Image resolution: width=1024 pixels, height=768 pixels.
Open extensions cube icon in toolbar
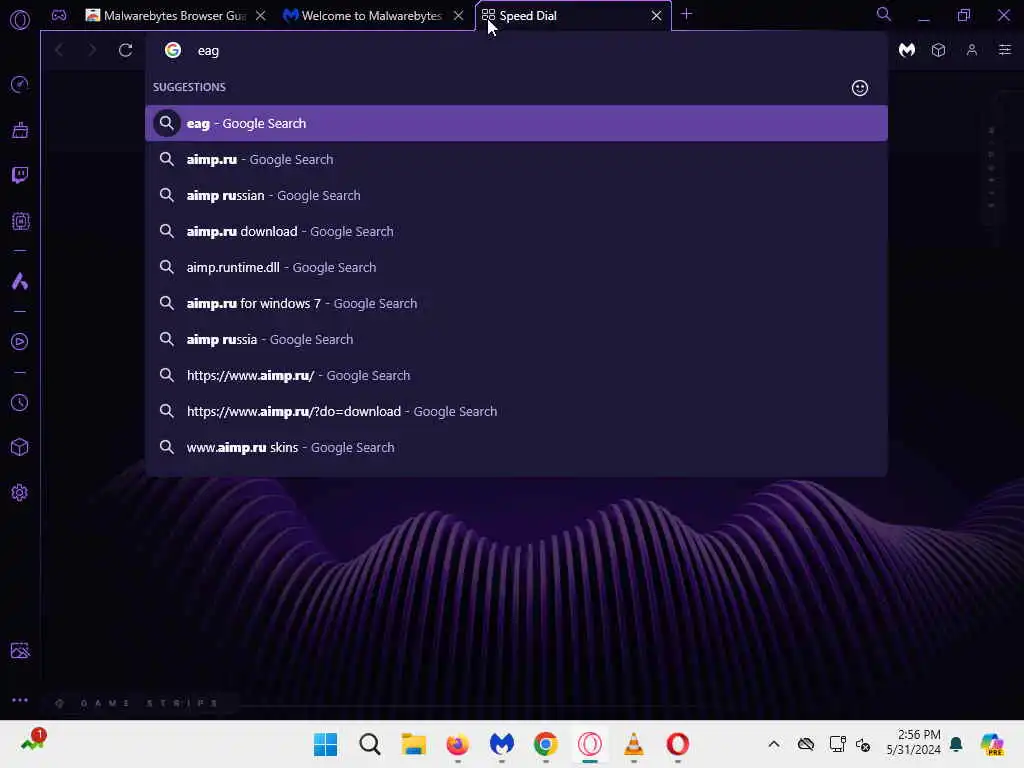point(938,50)
